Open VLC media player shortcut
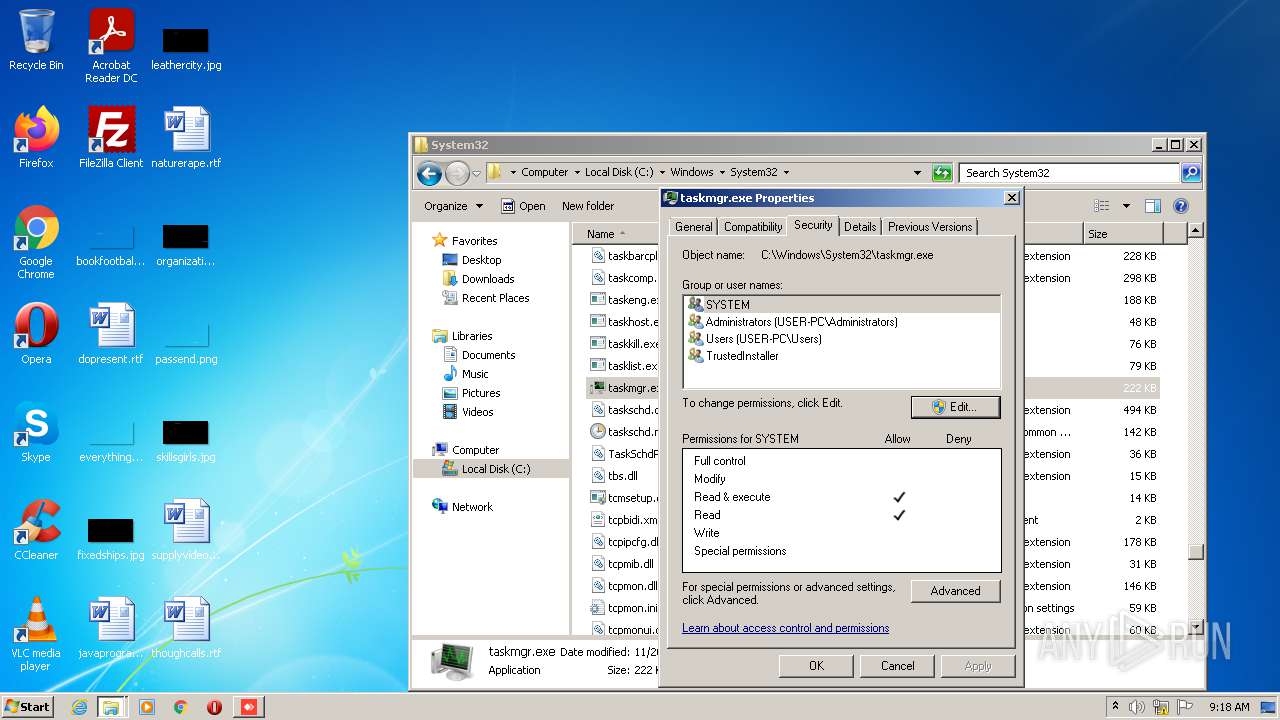The width and height of the screenshot is (1280, 720). [36, 633]
